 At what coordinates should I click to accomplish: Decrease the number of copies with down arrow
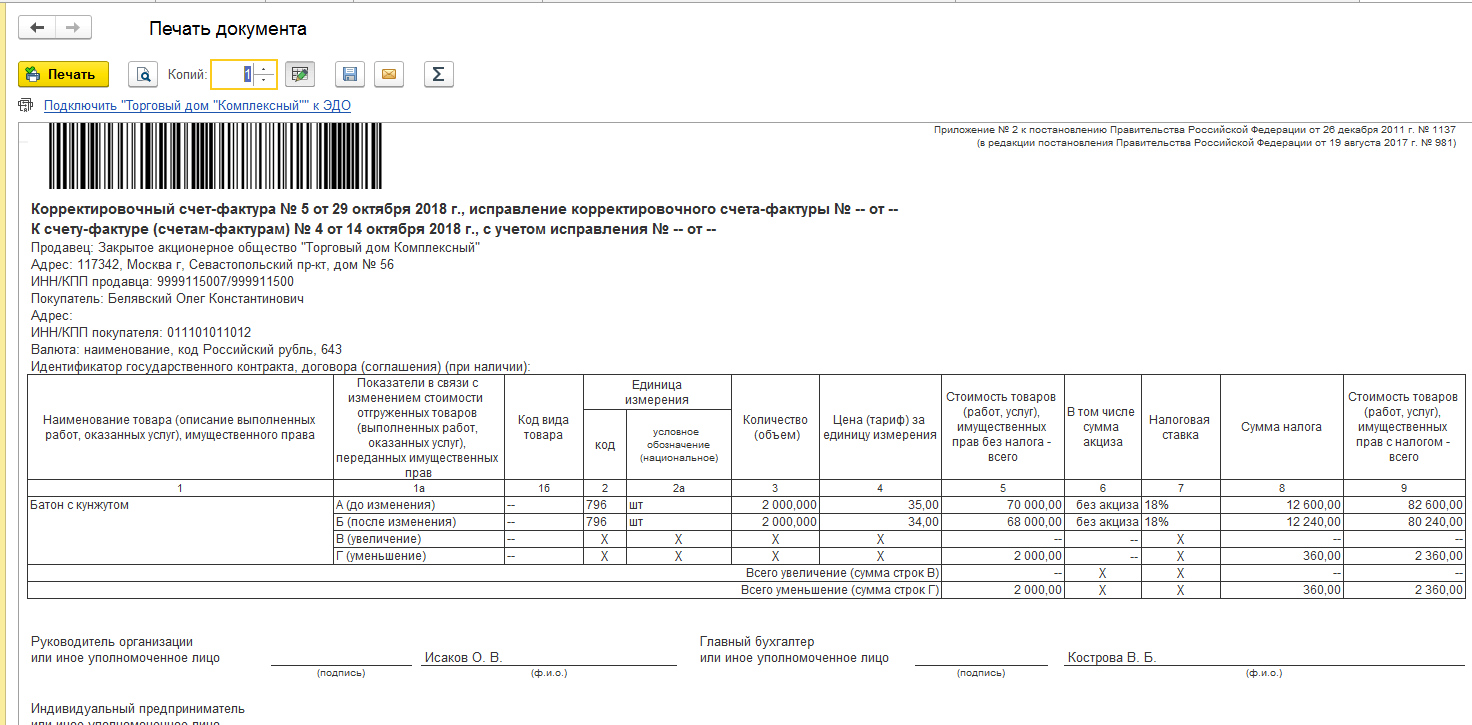point(264,80)
